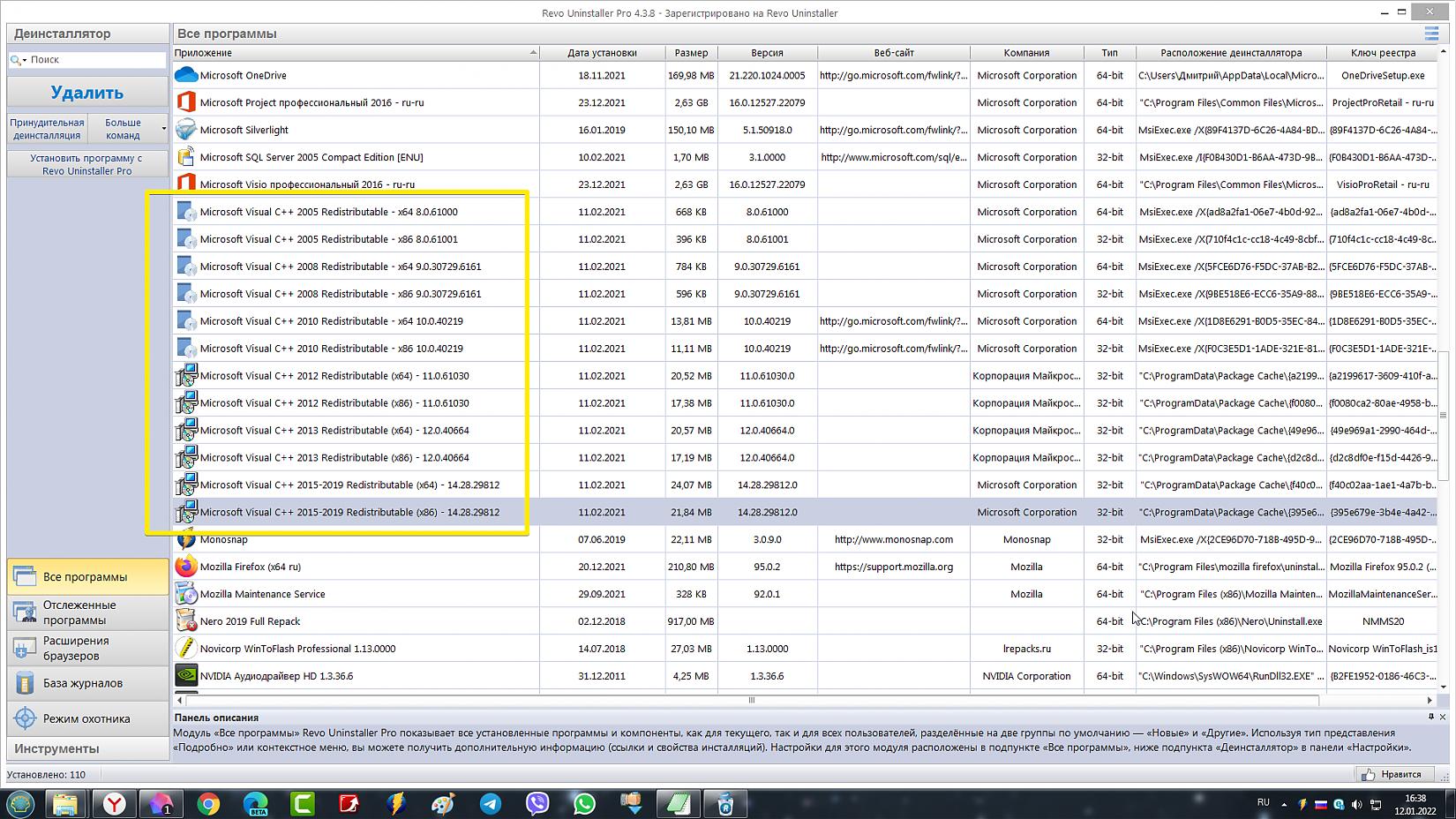Click the Принудительная деинсталляция button
This screenshot has width=1456, height=819.
pyautogui.click(x=47, y=129)
